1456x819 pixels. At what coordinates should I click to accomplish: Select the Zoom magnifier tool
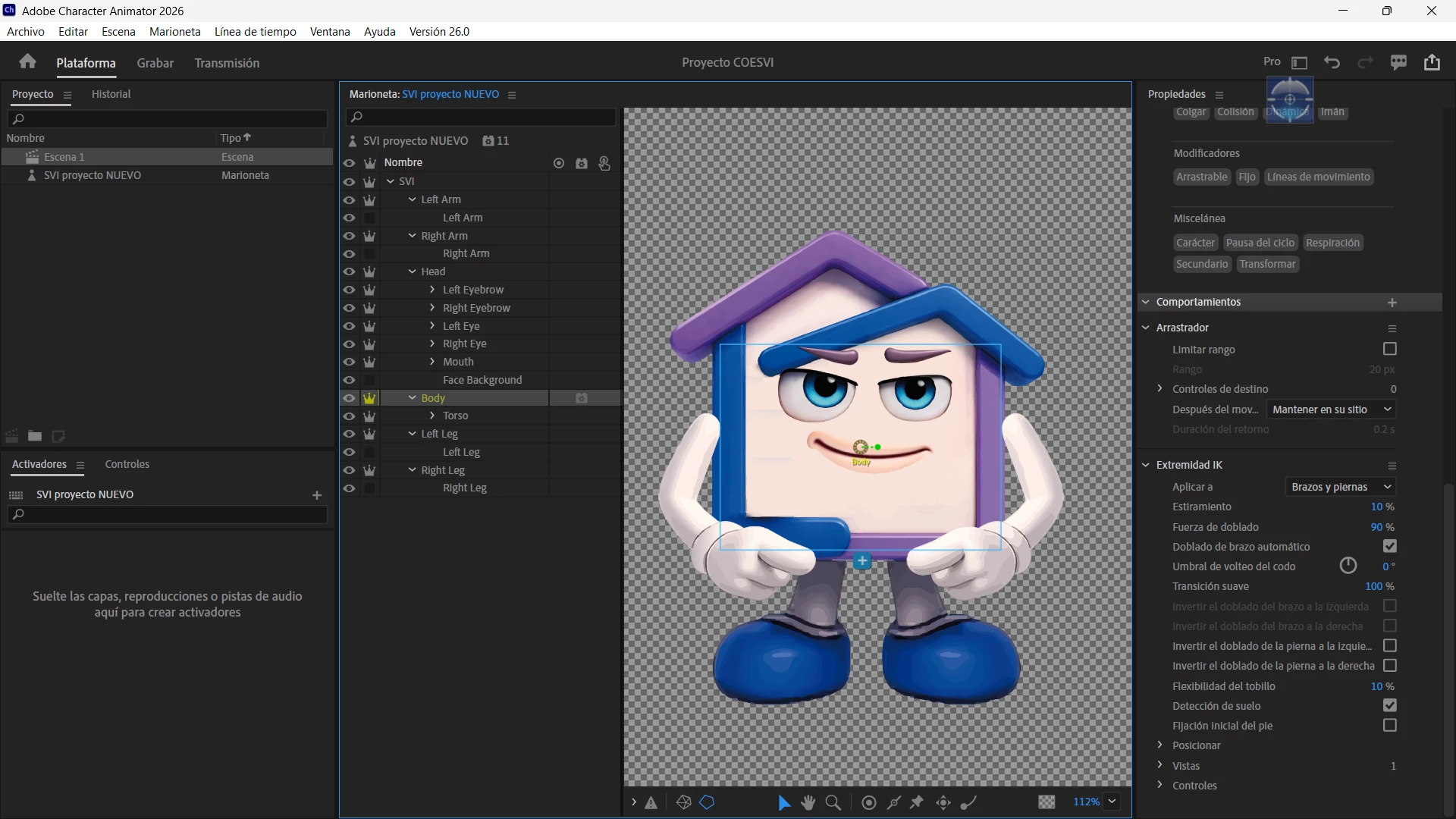pyautogui.click(x=833, y=802)
